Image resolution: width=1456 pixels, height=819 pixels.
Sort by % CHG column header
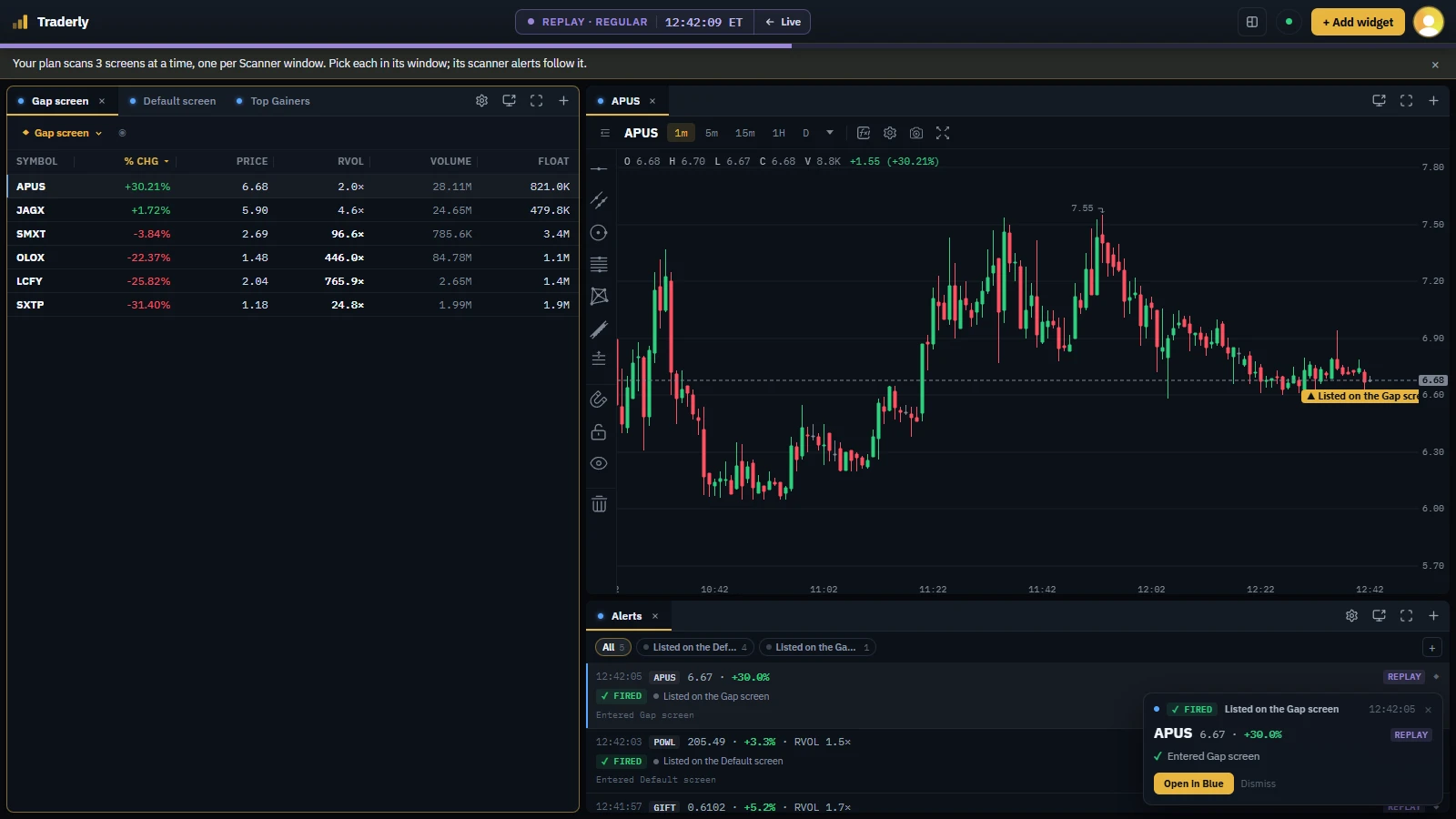146,161
